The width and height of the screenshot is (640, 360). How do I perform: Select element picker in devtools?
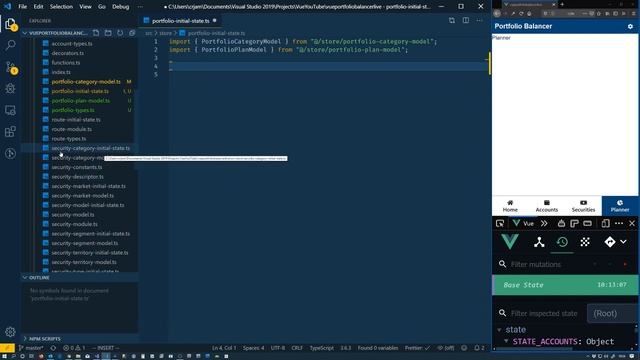[x=500, y=223]
